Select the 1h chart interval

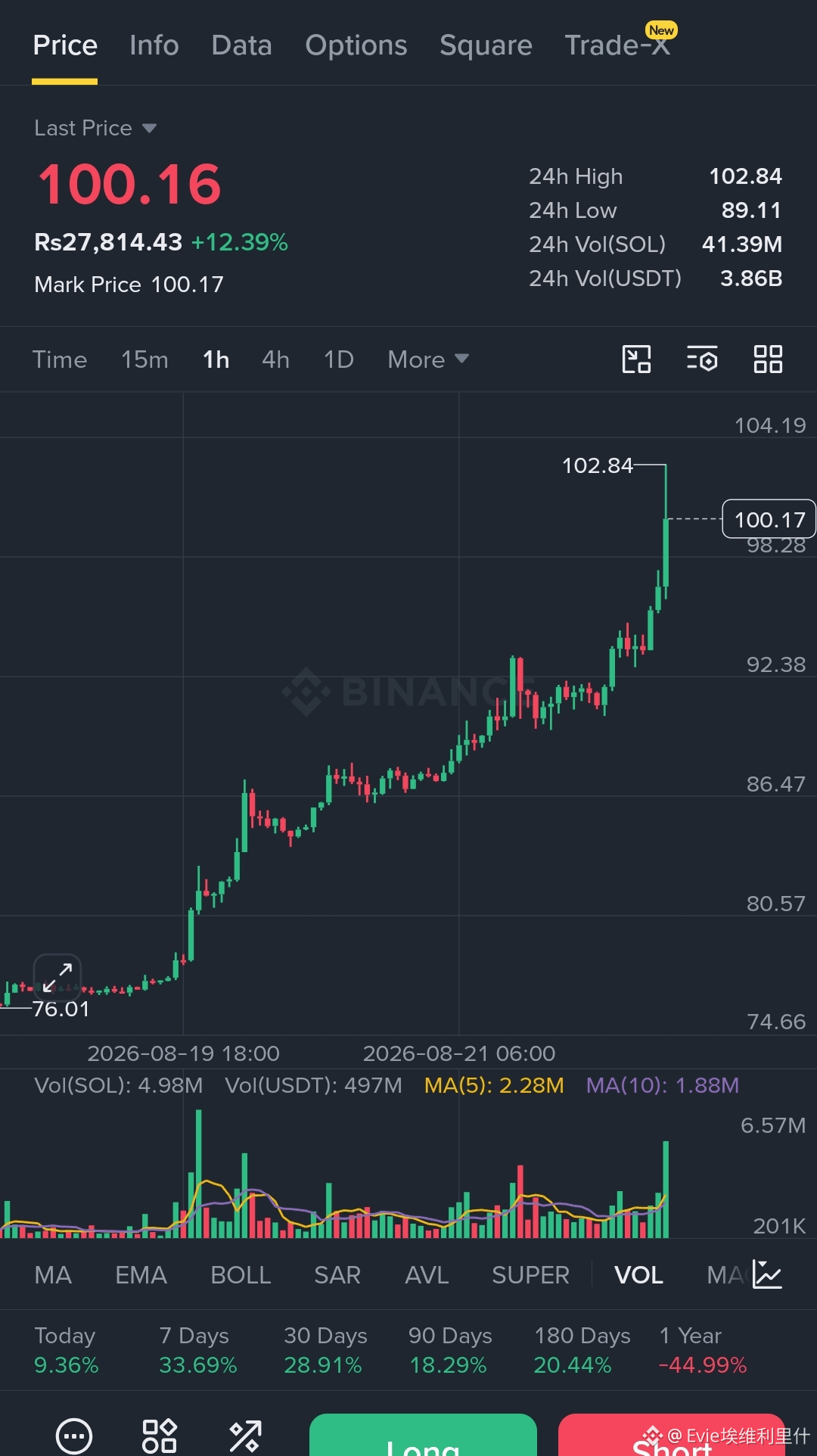point(216,359)
